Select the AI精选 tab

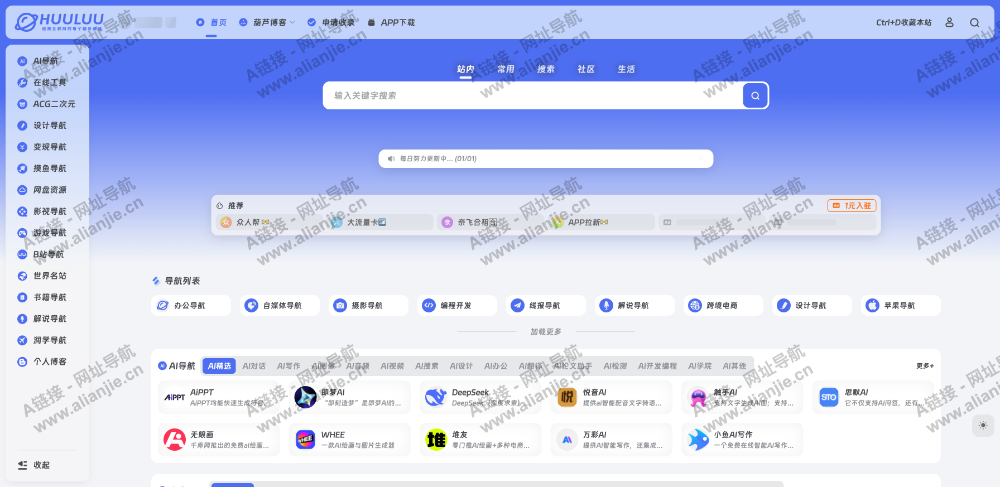[x=219, y=366]
